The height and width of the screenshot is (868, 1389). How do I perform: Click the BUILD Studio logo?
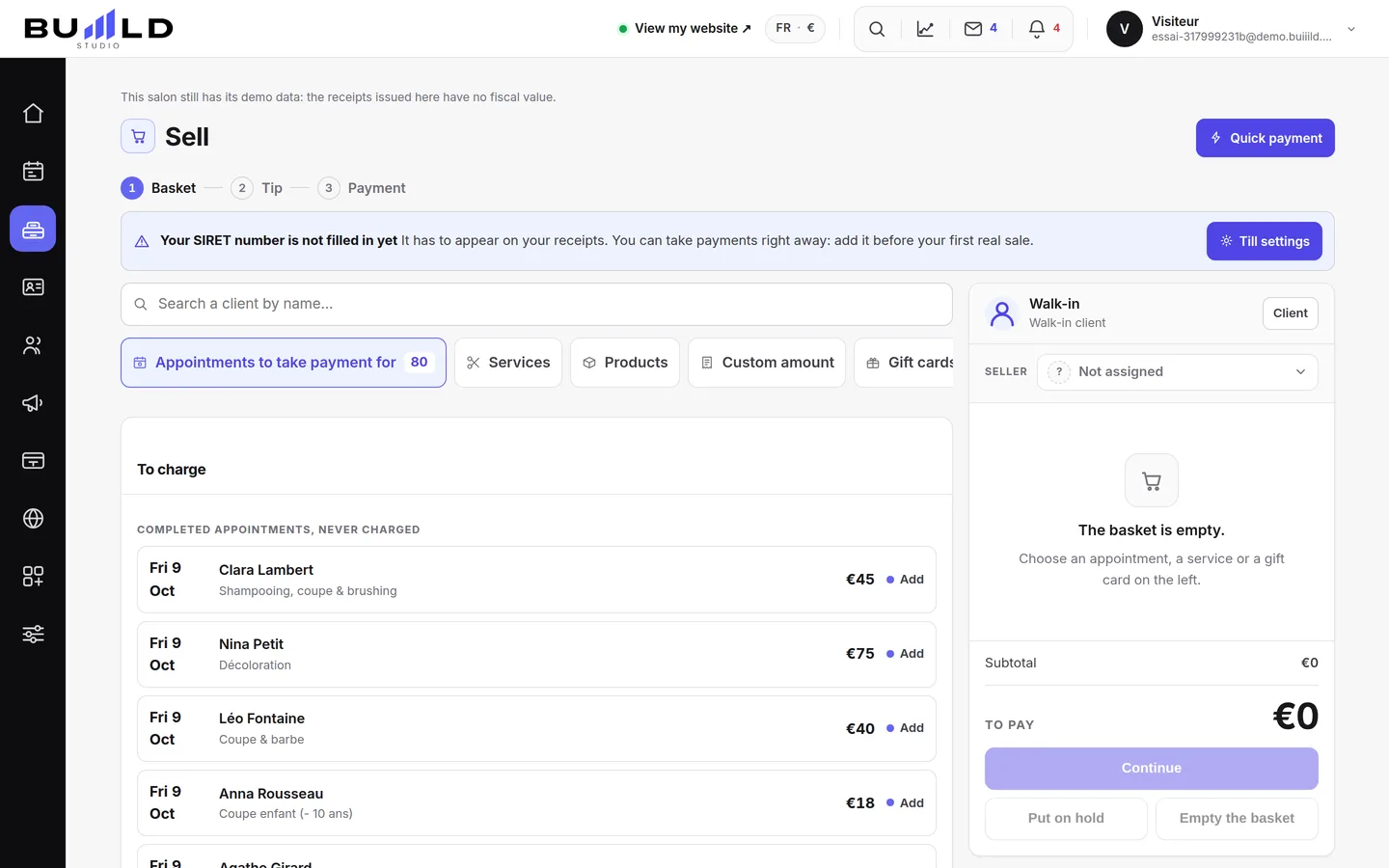pos(98,29)
